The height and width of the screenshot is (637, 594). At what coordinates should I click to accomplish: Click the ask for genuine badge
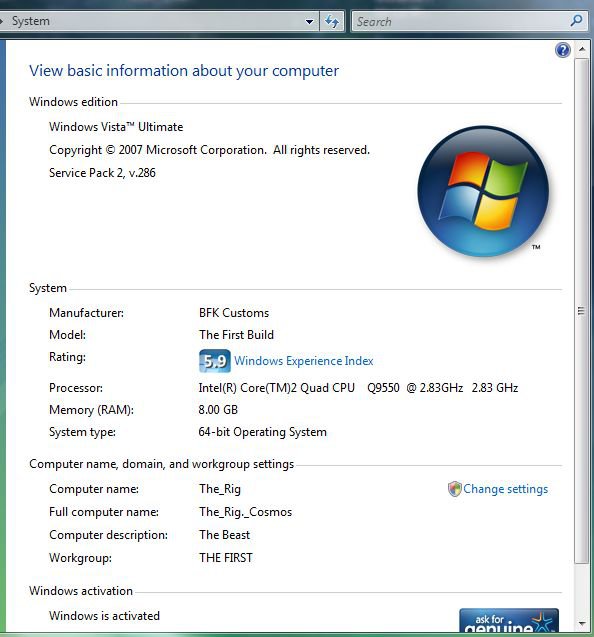(x=509, y=620)
